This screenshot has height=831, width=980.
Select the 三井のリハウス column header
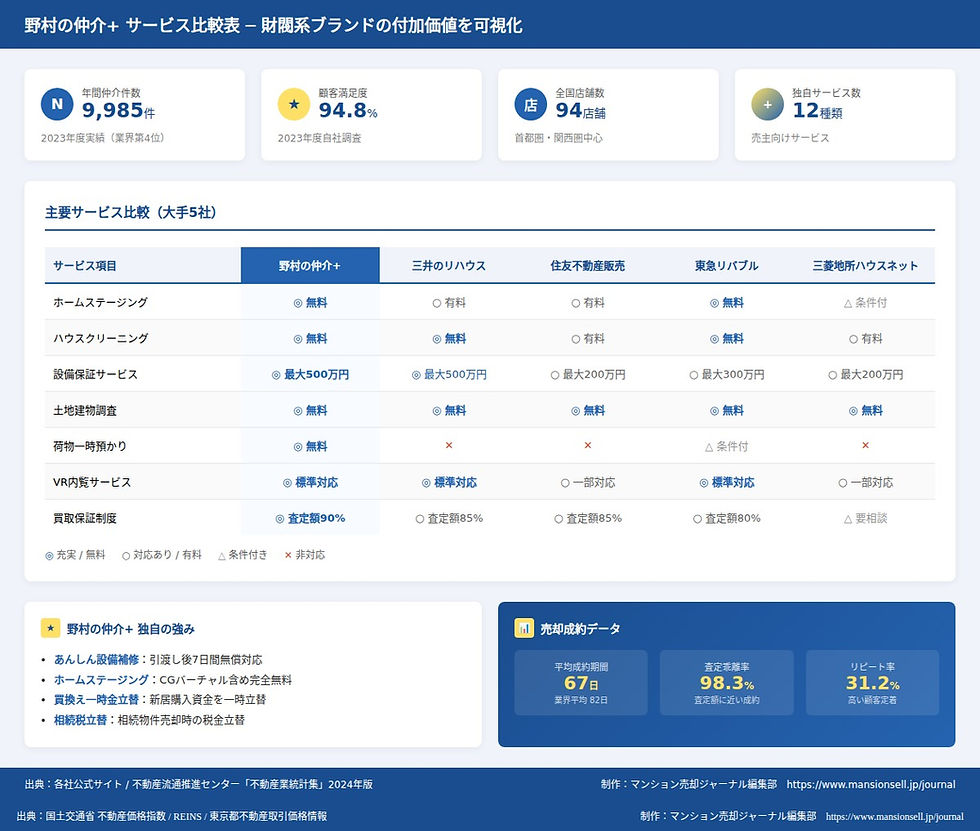pos(449,266)
